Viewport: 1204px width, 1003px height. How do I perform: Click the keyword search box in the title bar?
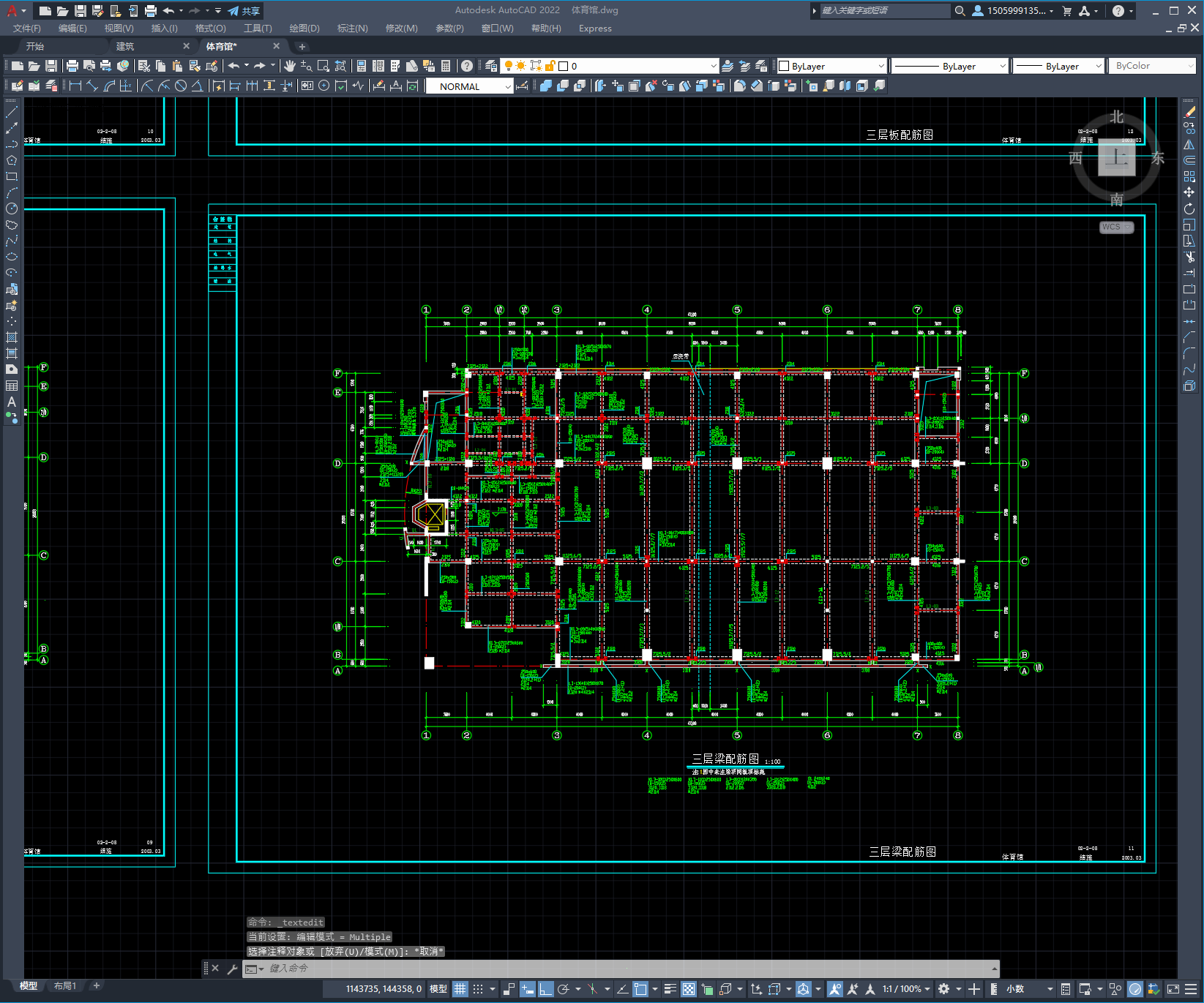(884, 10)
